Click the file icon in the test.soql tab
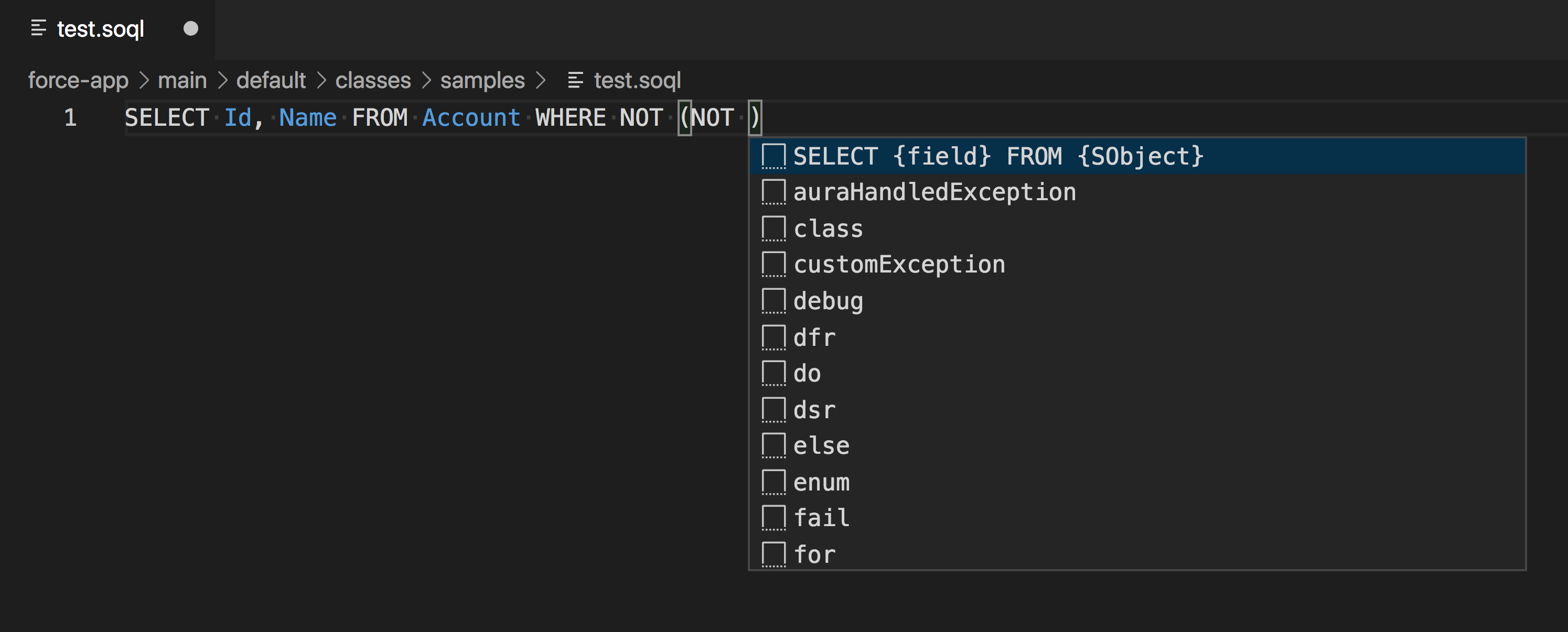This screenshot has width=1568, height=632. pyautogui.click(x=38, y=27)
